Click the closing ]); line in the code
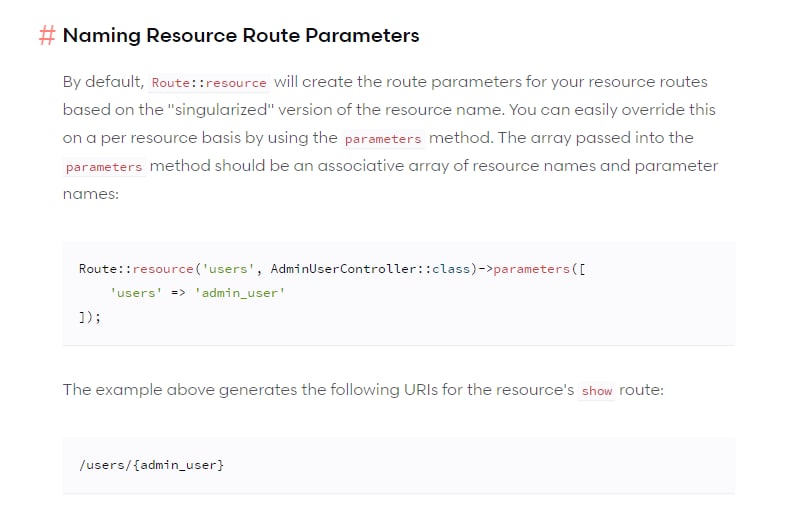This screenshot has height=520, width=801. (90, 317)
